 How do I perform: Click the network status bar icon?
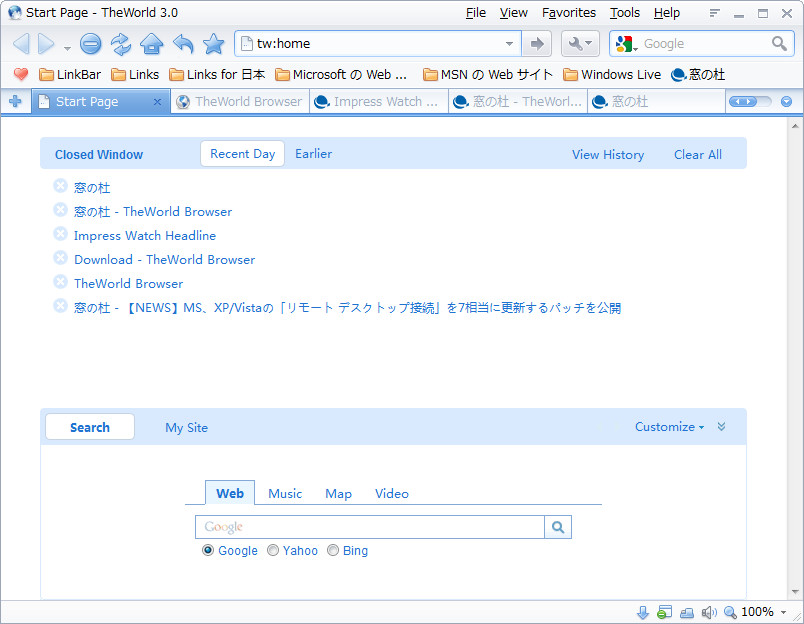(x=687, y=612)
